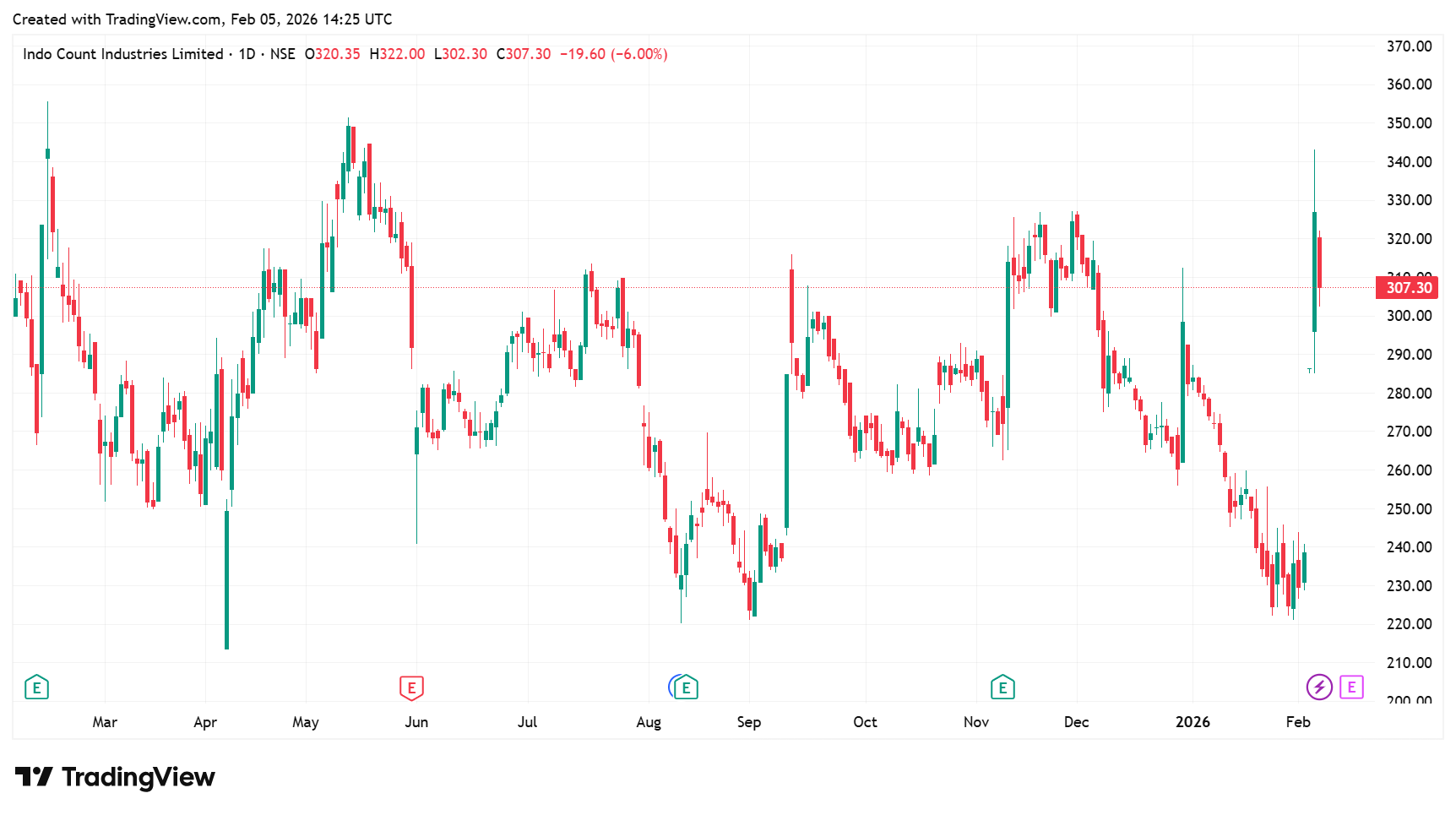1456x815 pixels.
Task: Click the 2026 label on time axis
Action: pyautogui.click(x=1193, y=722)
